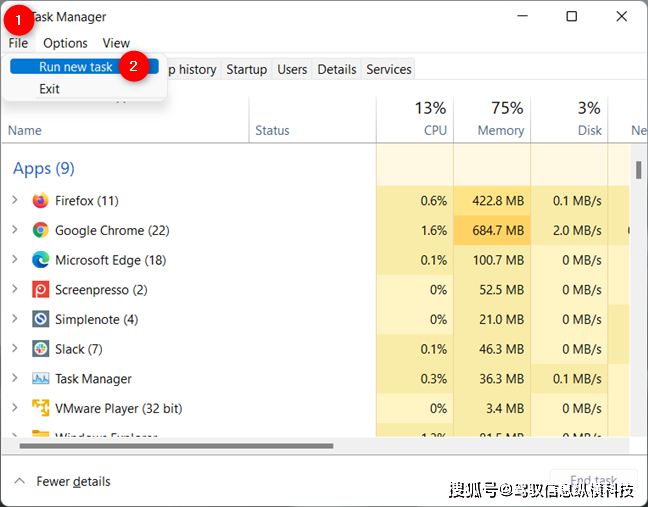Click Fewer details link
648x507 pixels.
[73, 481]
